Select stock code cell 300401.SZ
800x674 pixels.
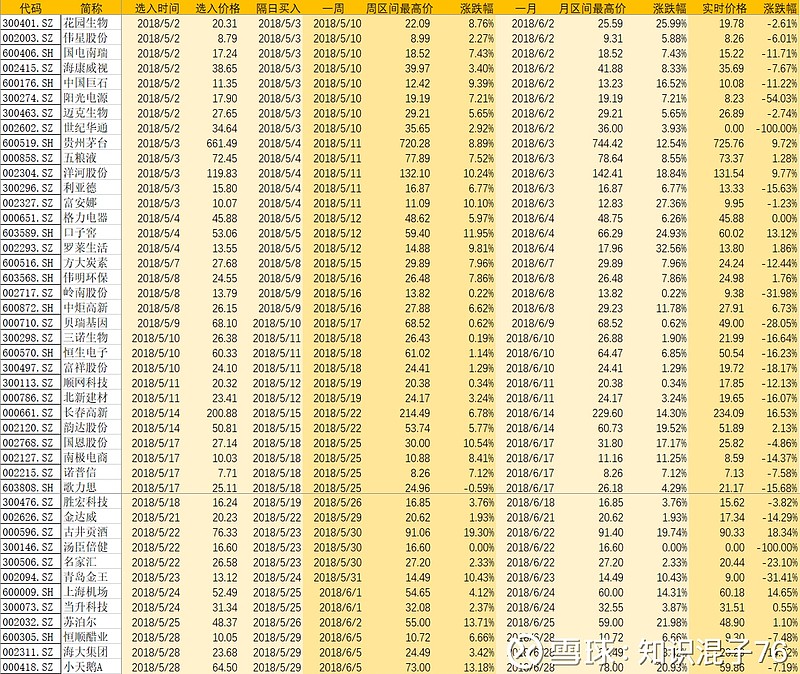pos(30,23)
